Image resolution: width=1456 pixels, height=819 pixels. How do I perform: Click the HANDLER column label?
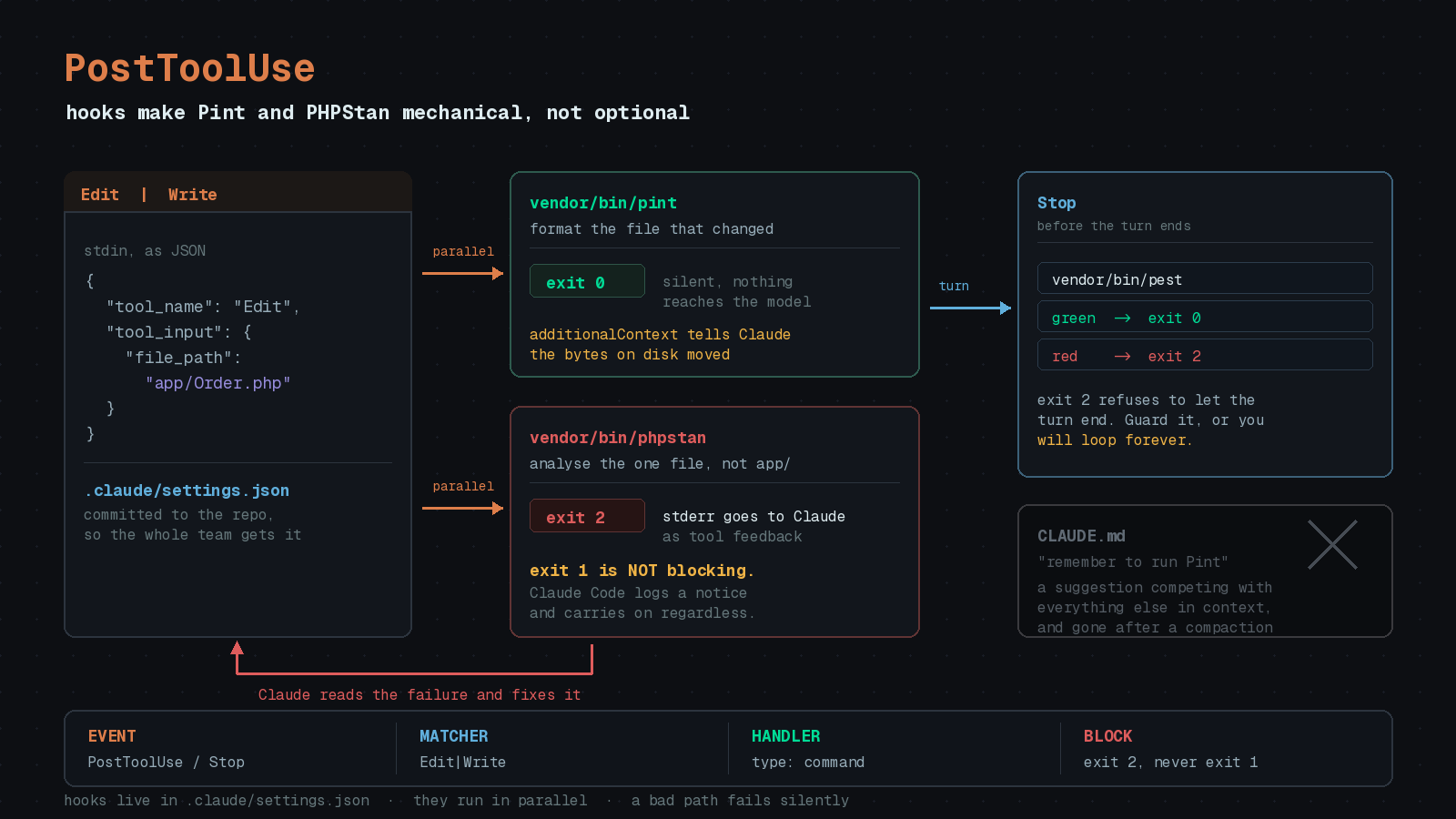[x=785, y=737]
